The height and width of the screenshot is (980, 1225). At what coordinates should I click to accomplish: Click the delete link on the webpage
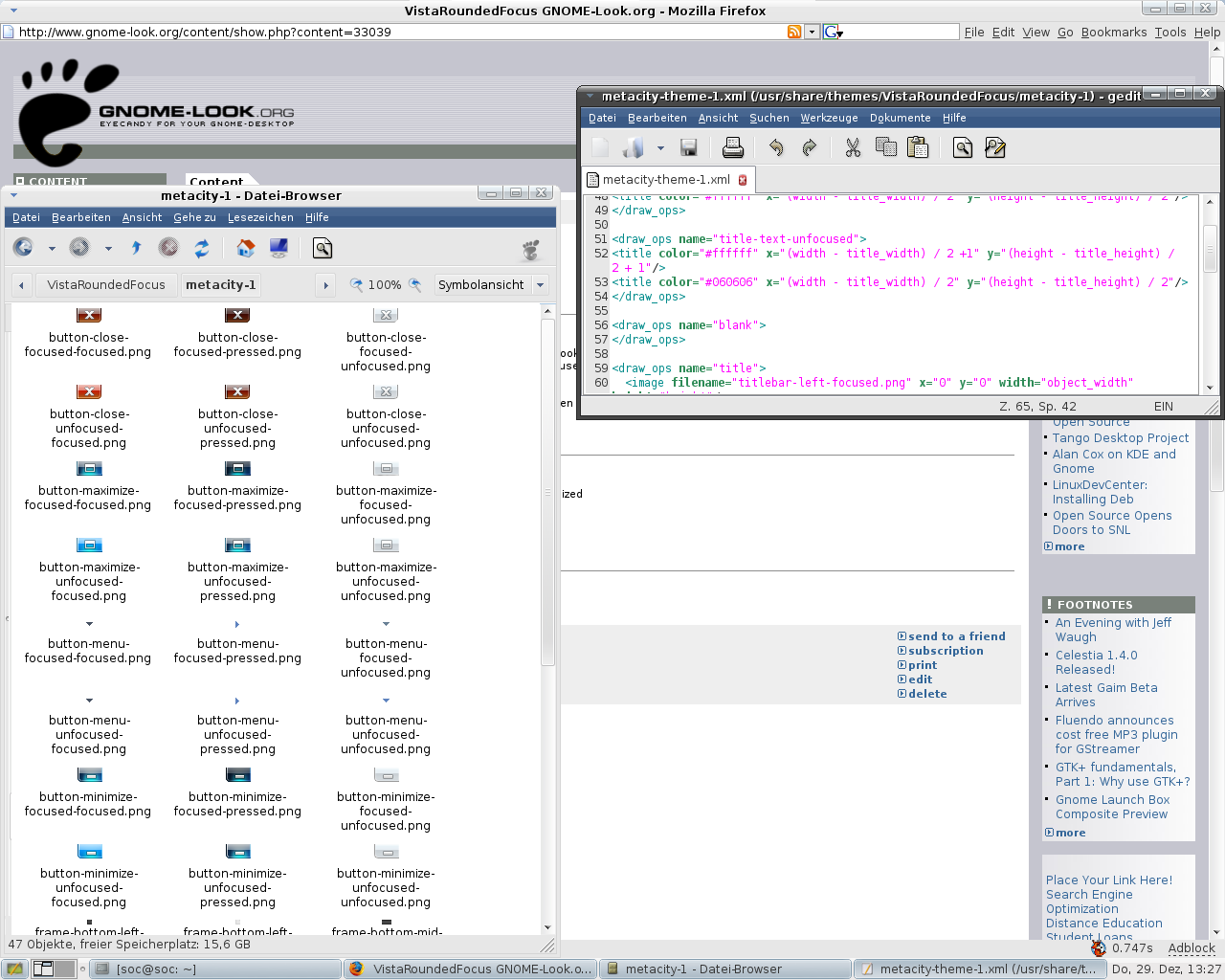(x=927, y=694)
